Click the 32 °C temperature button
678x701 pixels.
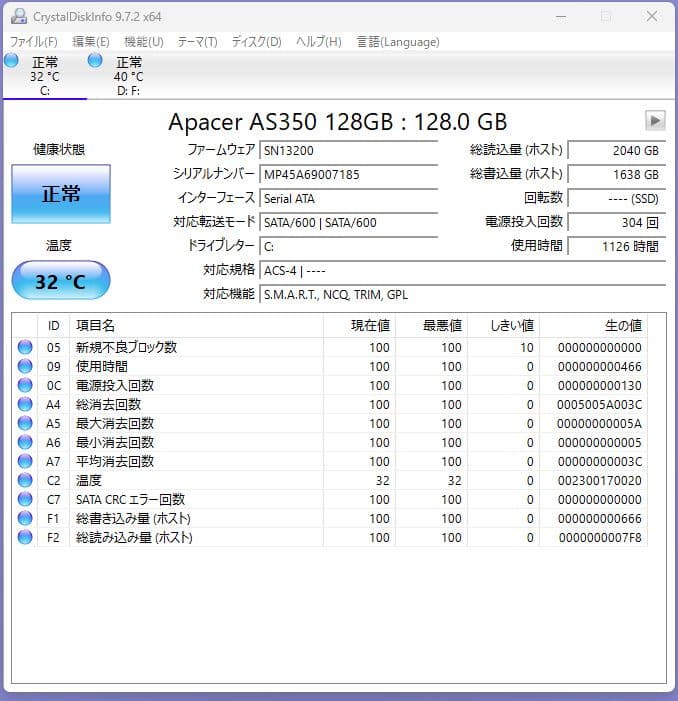pyautogui.click(x=61, y=281)
